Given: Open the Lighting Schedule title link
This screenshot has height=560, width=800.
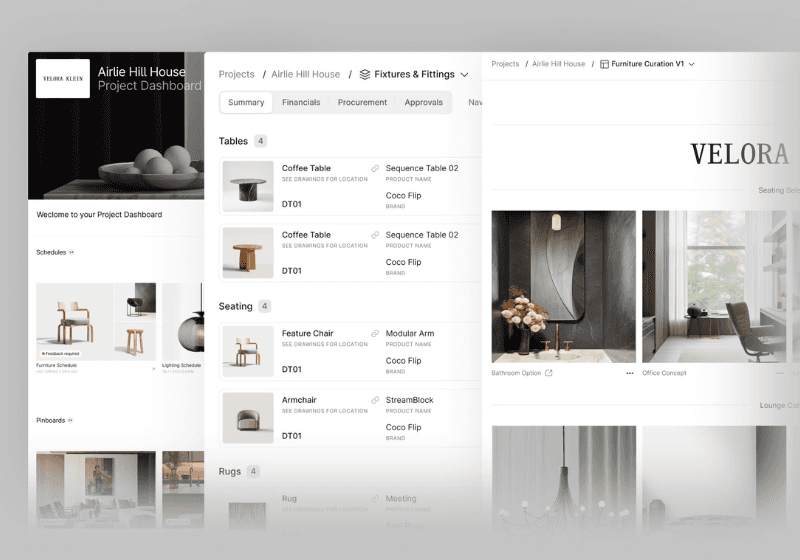Looking at the screenshot, I should [x=181, y=365].
